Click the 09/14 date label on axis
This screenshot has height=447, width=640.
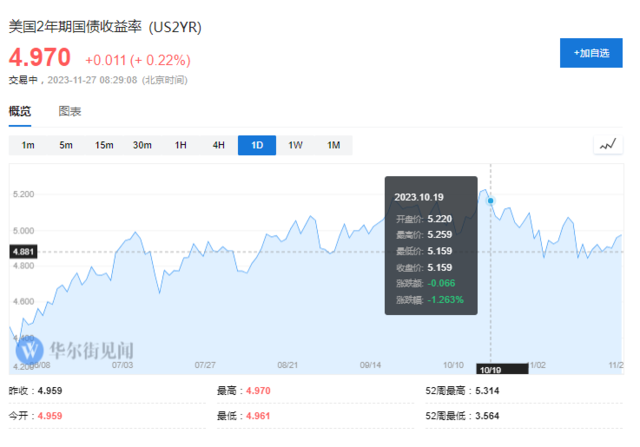pos(370,365)
